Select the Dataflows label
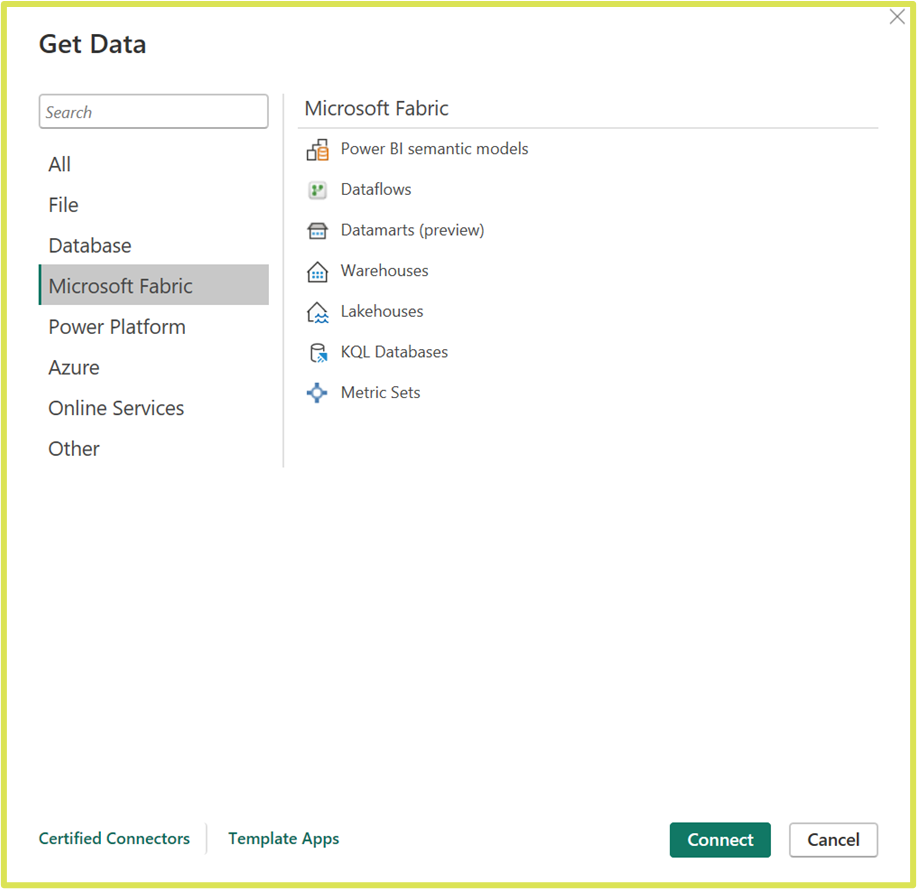This screenshot has width=917, height=889. tap(376, 189)
